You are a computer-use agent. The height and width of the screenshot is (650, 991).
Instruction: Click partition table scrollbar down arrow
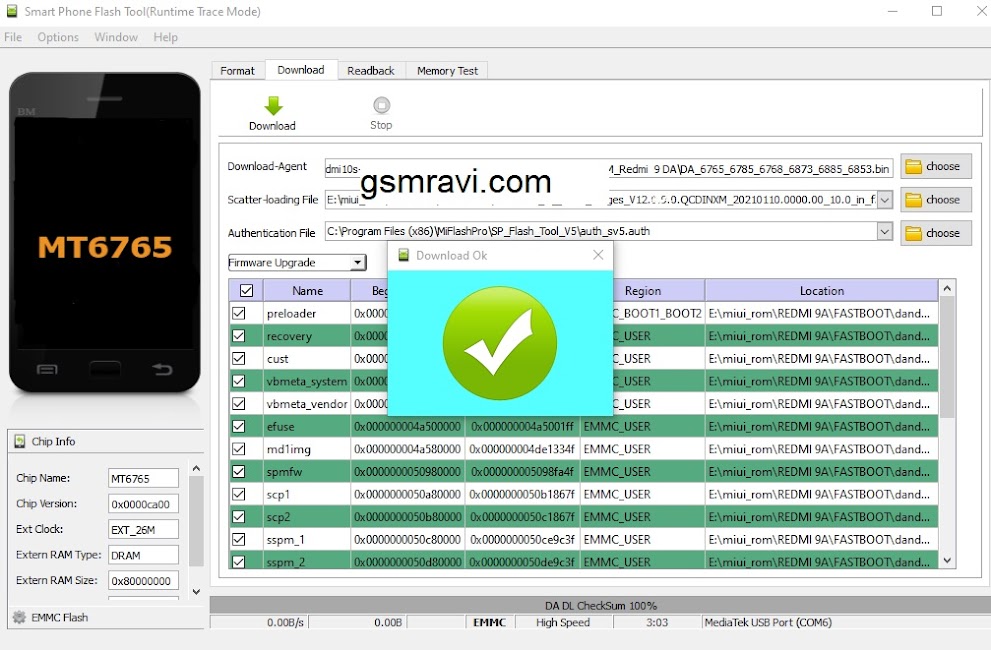pyautogui.click(x=947, y=560)
